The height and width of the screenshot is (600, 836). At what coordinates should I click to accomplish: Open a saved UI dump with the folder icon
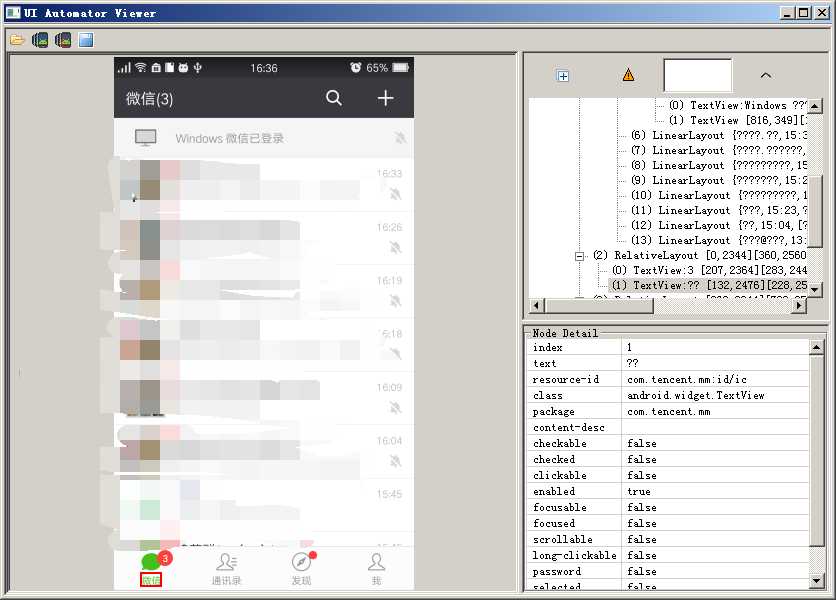click(17, 40)
